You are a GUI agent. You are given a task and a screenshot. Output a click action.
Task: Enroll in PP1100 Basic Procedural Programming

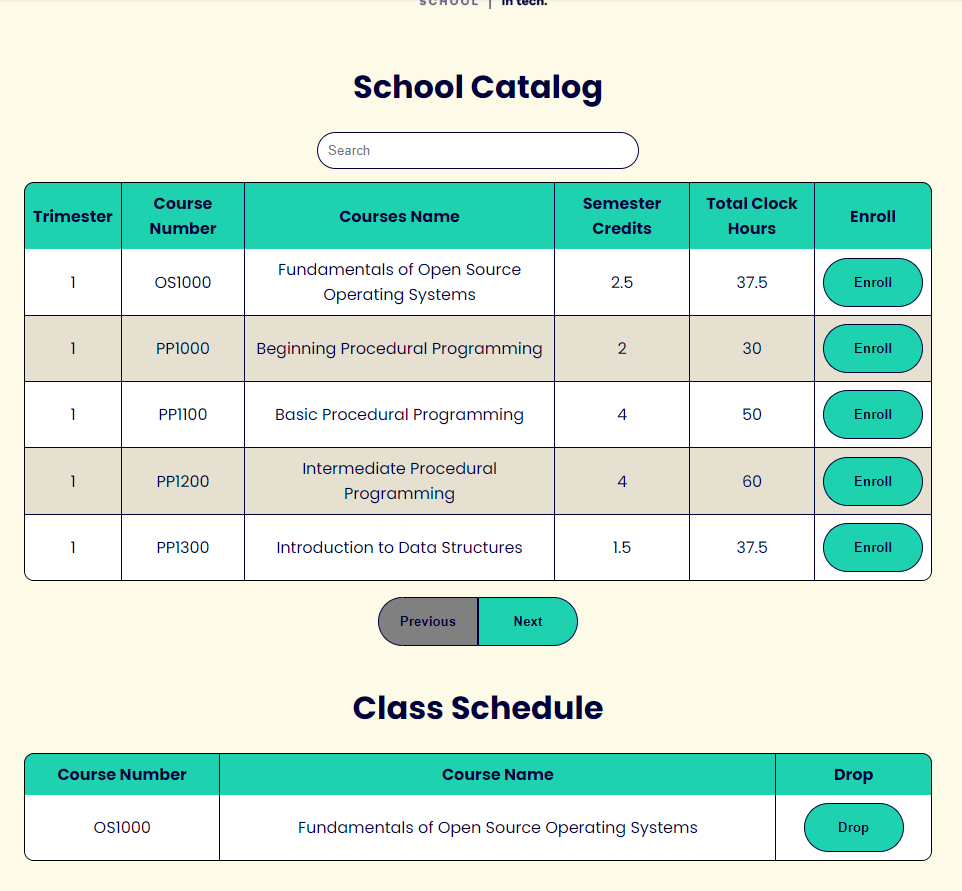pos(872,415)
